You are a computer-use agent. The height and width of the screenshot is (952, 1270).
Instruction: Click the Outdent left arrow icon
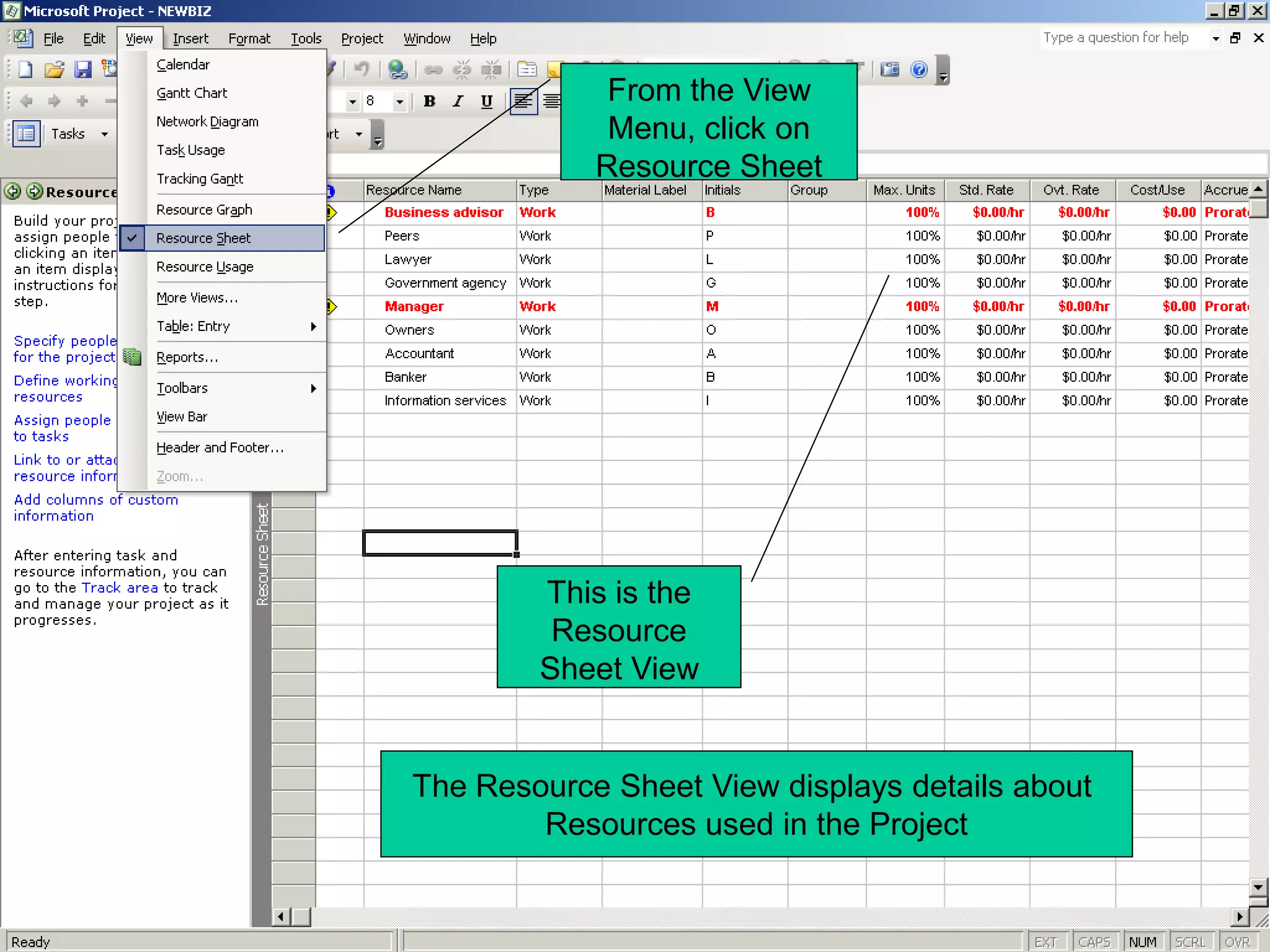[x=26, y=101]
